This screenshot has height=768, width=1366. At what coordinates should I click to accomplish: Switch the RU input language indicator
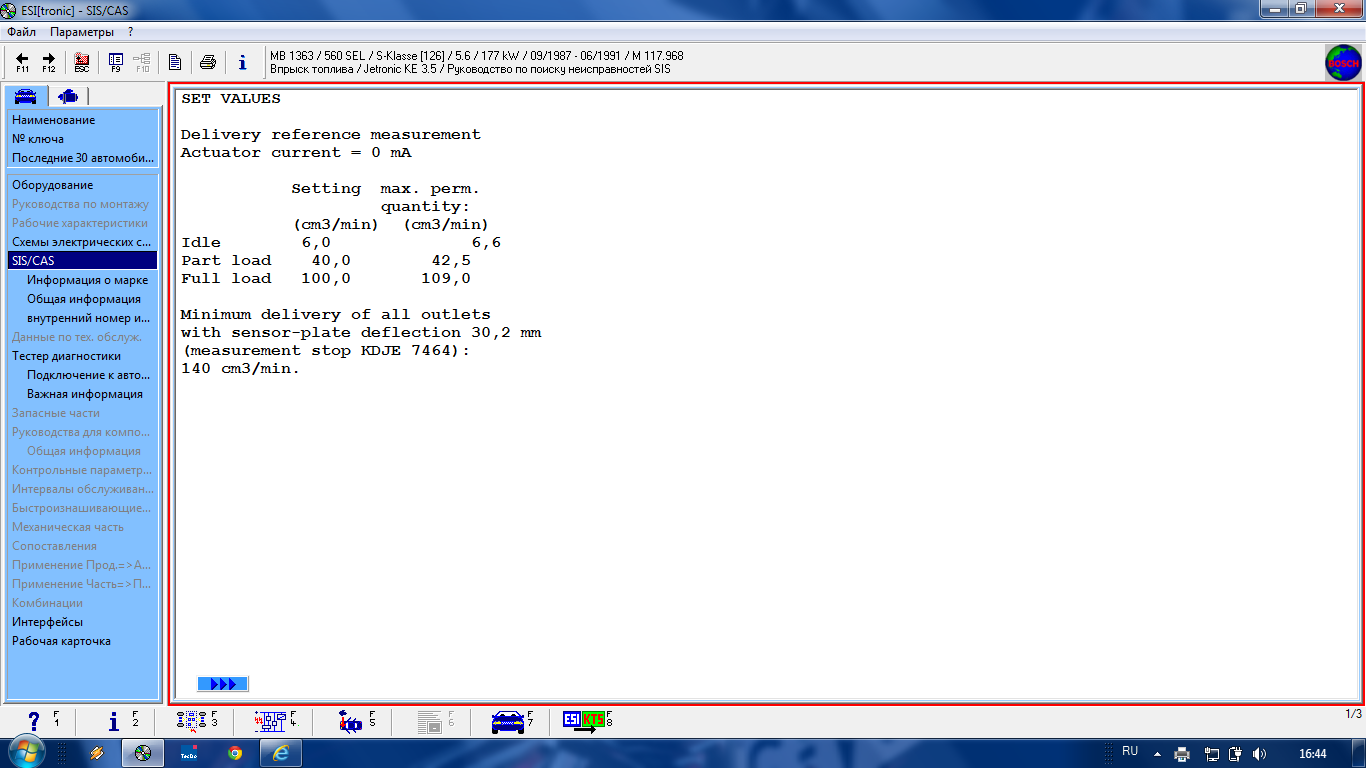(x=1130, y=751)
